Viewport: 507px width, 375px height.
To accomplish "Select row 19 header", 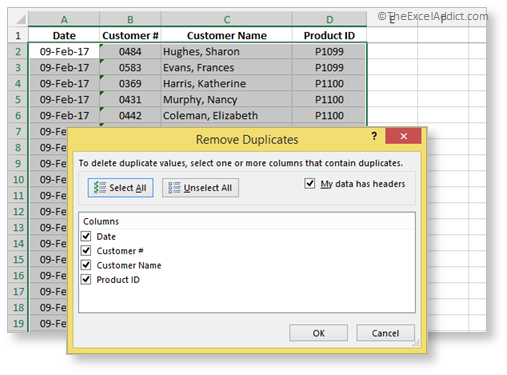I will click(x=18, y=323).
